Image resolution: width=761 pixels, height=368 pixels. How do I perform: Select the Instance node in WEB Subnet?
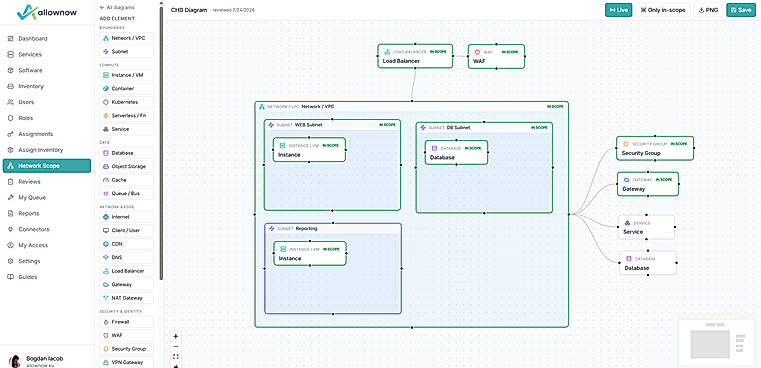309,150
